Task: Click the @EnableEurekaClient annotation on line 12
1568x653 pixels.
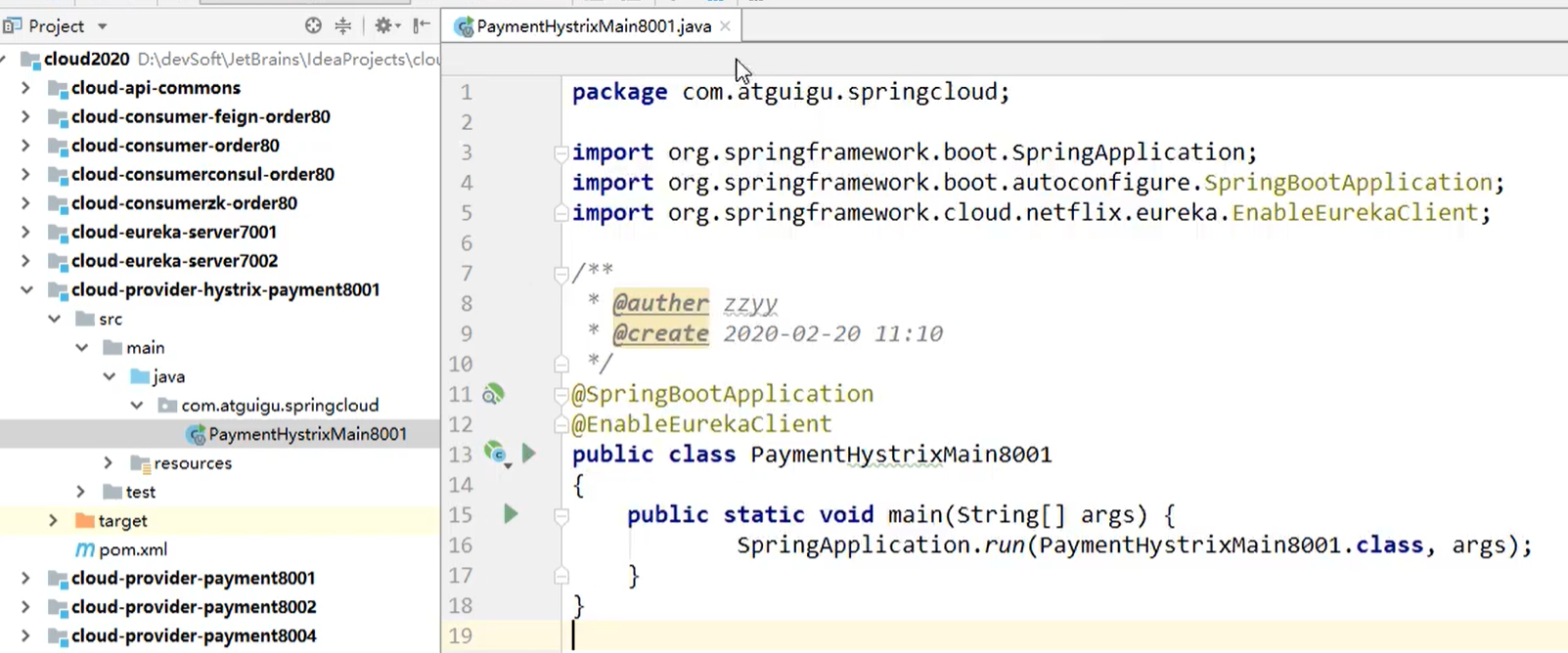Action: click(x=701, y=424)
